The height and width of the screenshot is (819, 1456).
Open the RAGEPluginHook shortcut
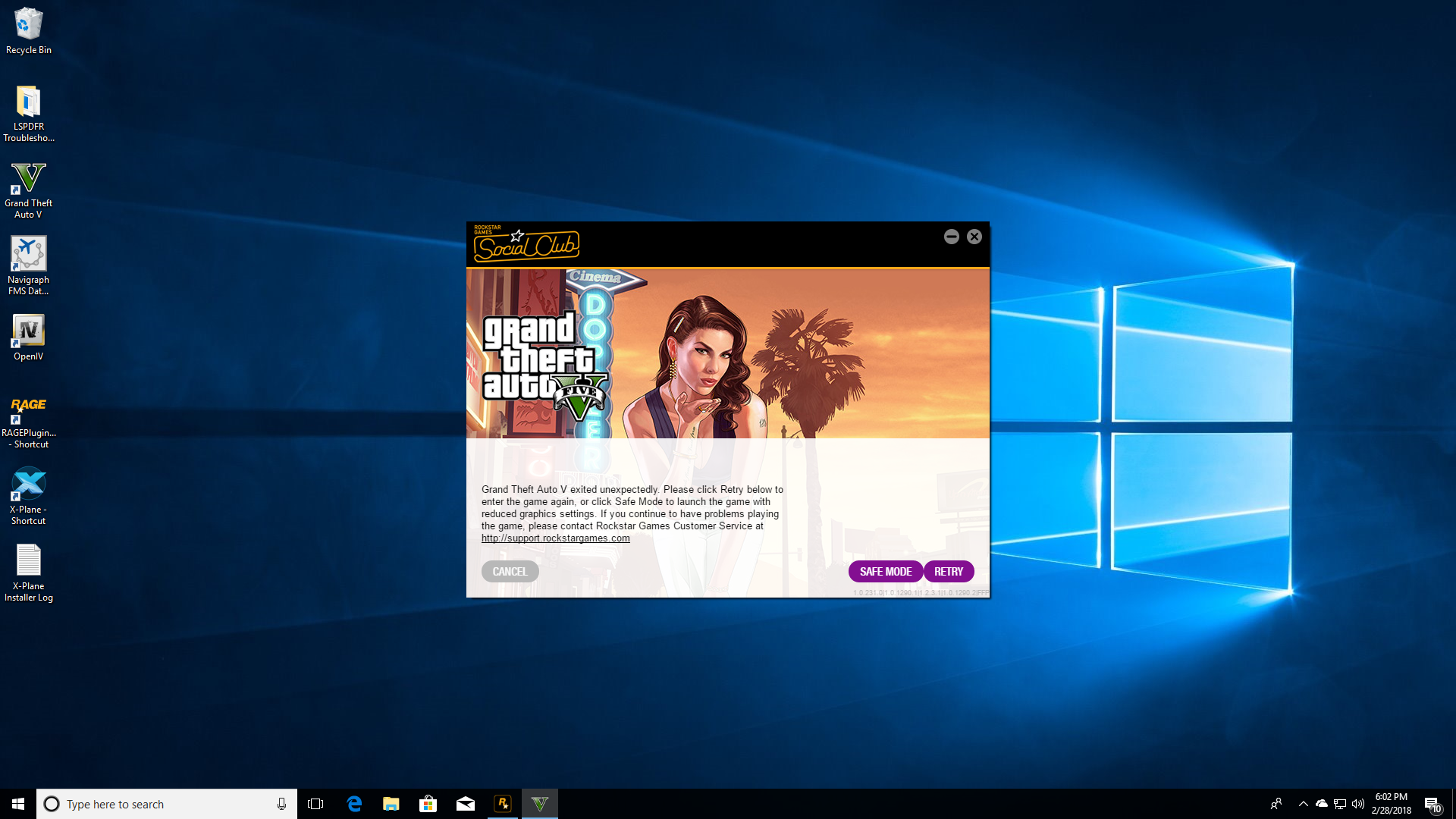pos(29,420)
